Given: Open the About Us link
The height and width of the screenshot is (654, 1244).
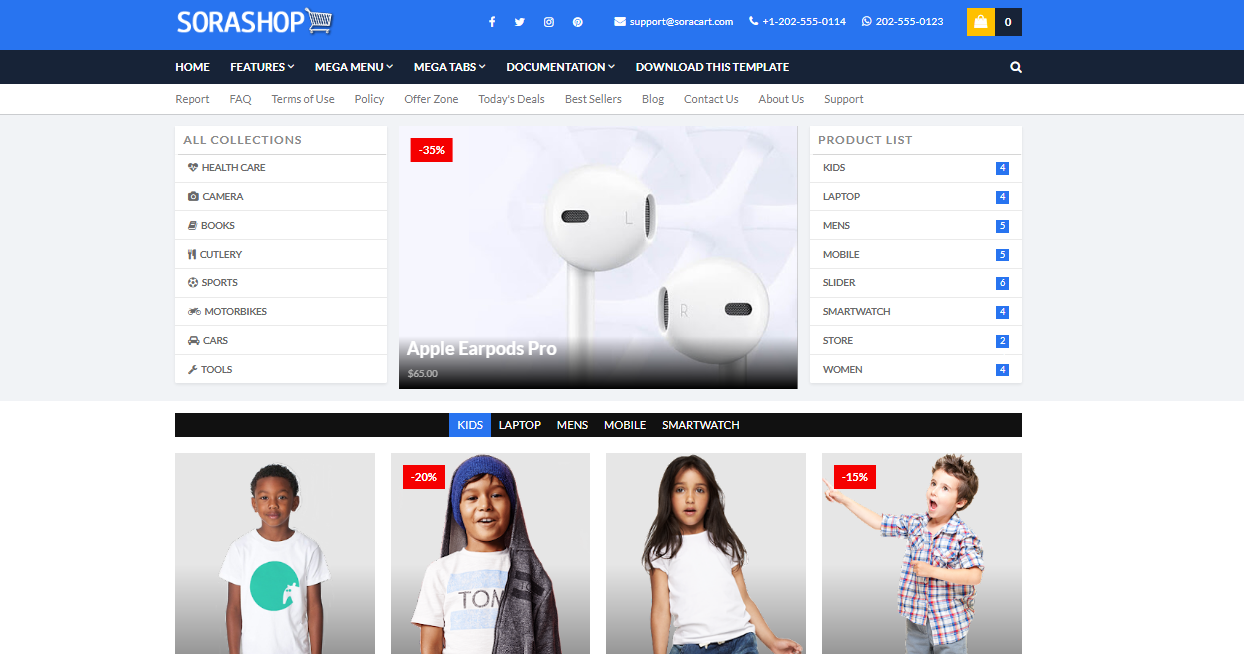Looking at the screenshot, I should pyautogui.click(x=781, y=99).
